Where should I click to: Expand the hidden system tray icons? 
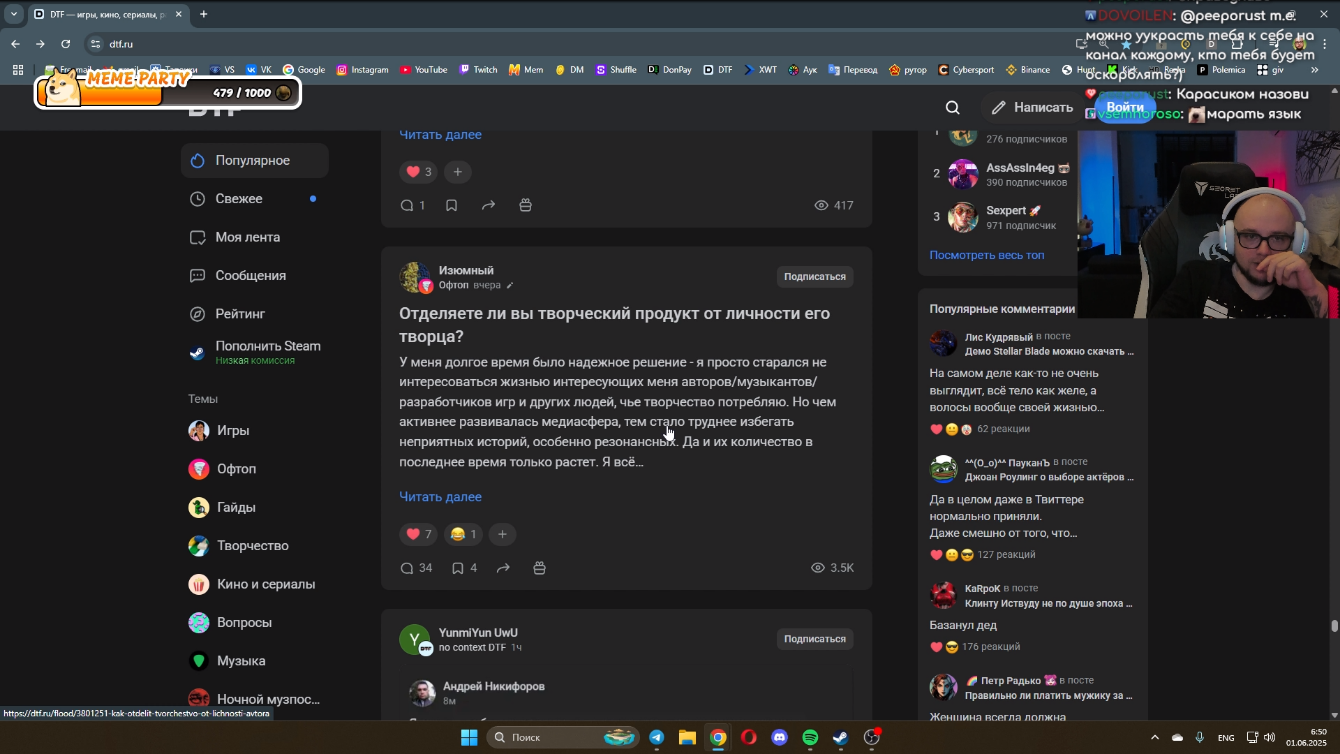[1155, 738]
